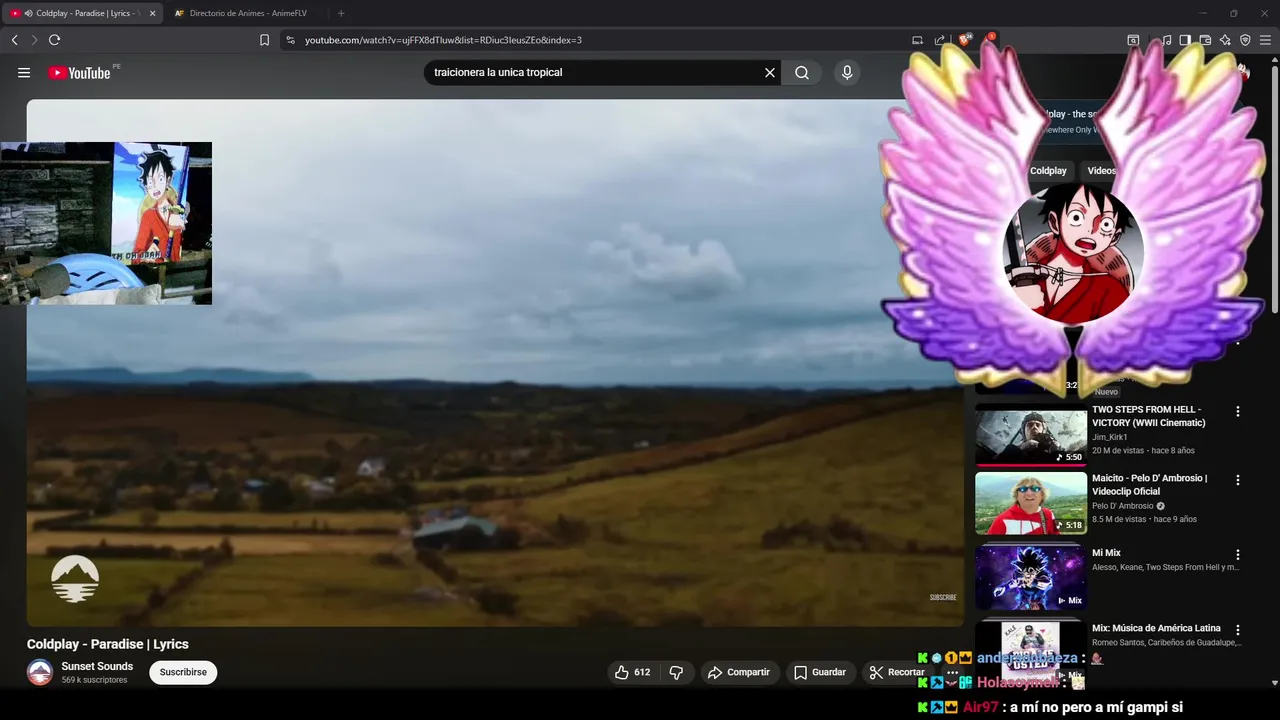Open the Brave Rewards triangle icon
The image size is (1280, 720).
[988, 40]
